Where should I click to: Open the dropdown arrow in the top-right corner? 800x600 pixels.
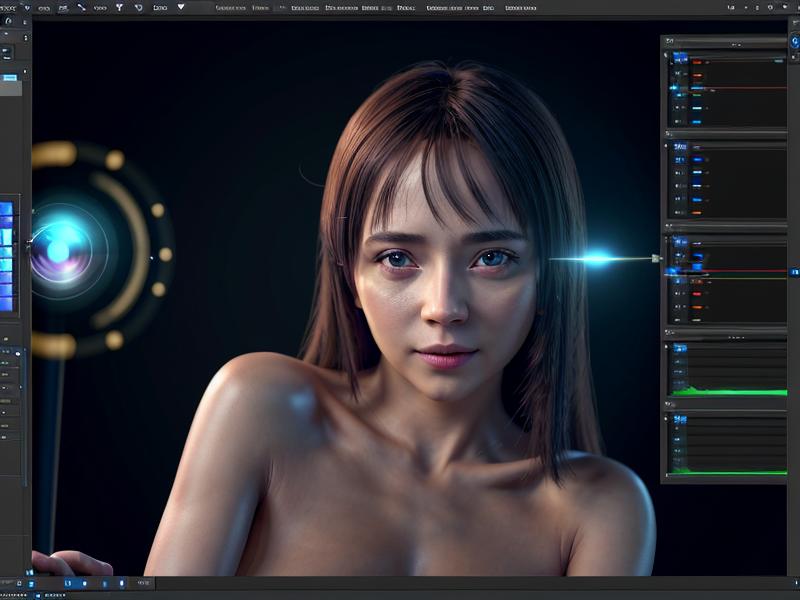coord(180,8)
